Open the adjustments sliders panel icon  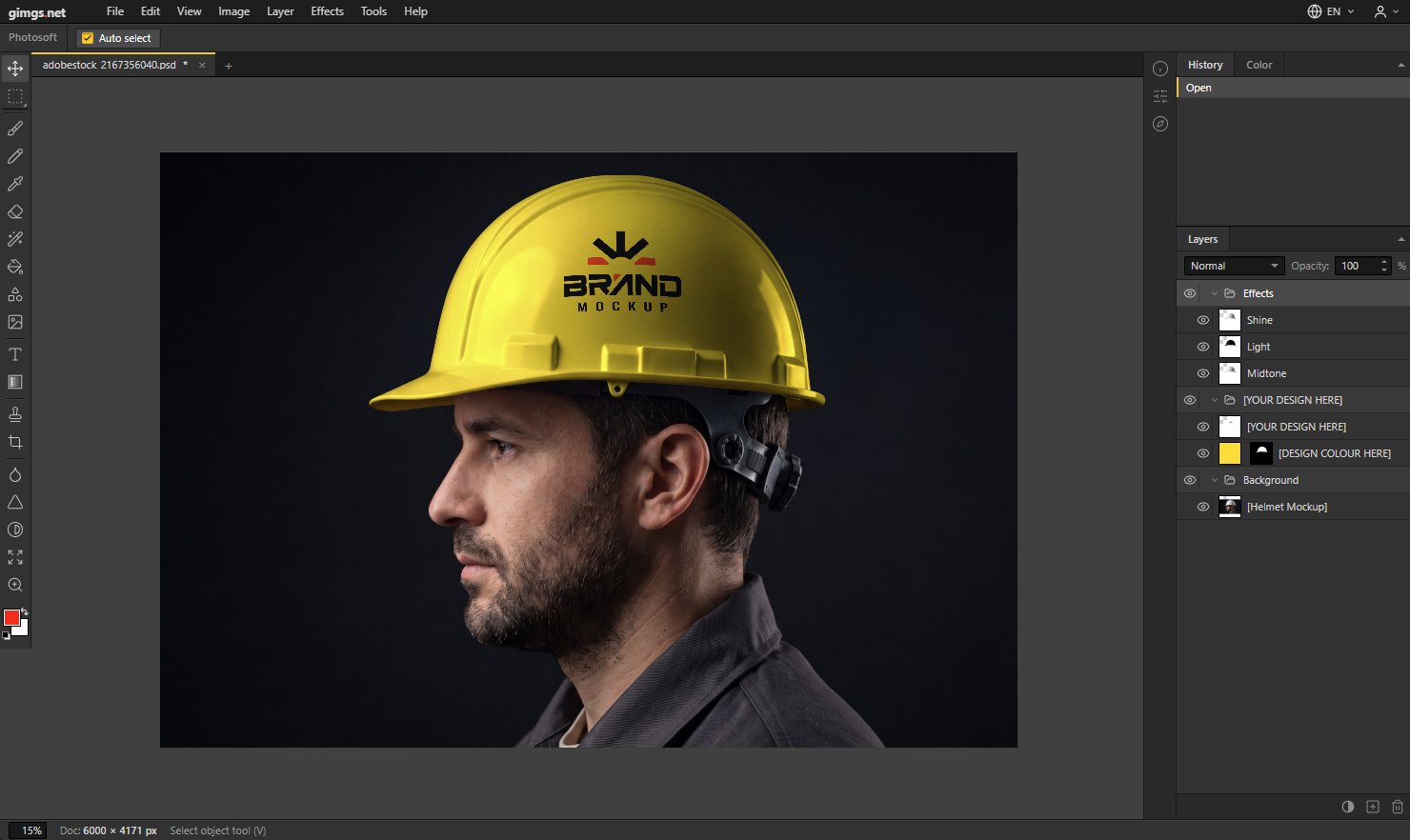click(1160, 96)
